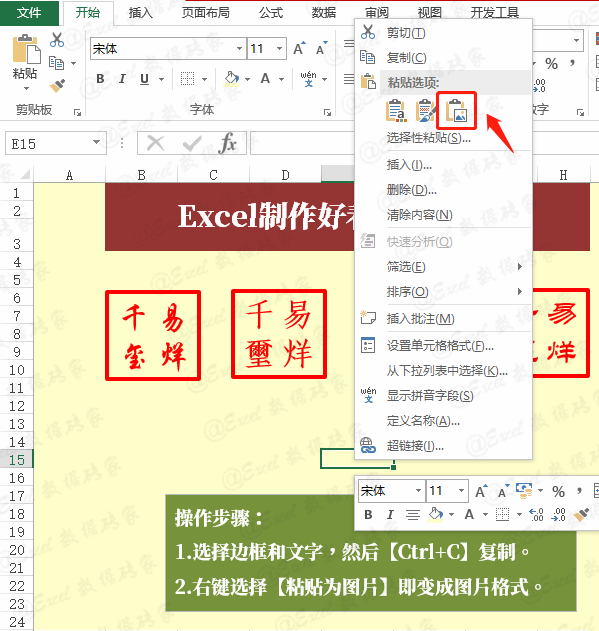Click mini toolbar Format Painter brush
Viewport: 599px width, 631px height.
coord(581,514)
